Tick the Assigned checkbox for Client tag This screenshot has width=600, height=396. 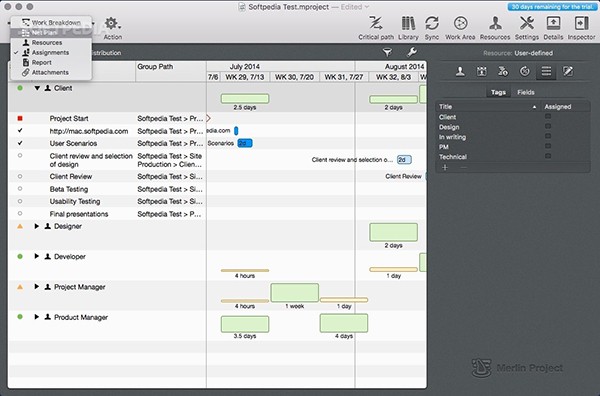548,116
